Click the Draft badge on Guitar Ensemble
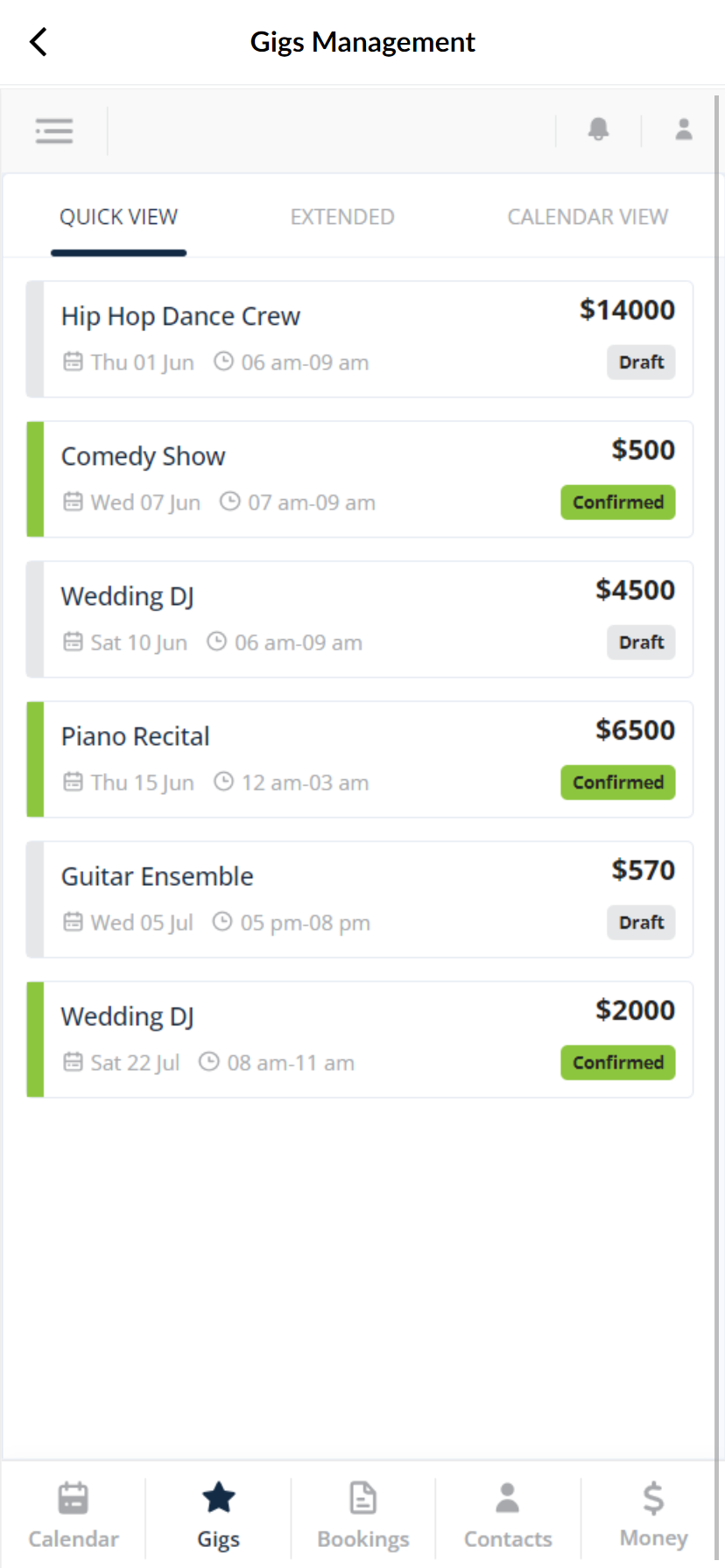This screenshot has height=1568, width=725. point(641,923)
